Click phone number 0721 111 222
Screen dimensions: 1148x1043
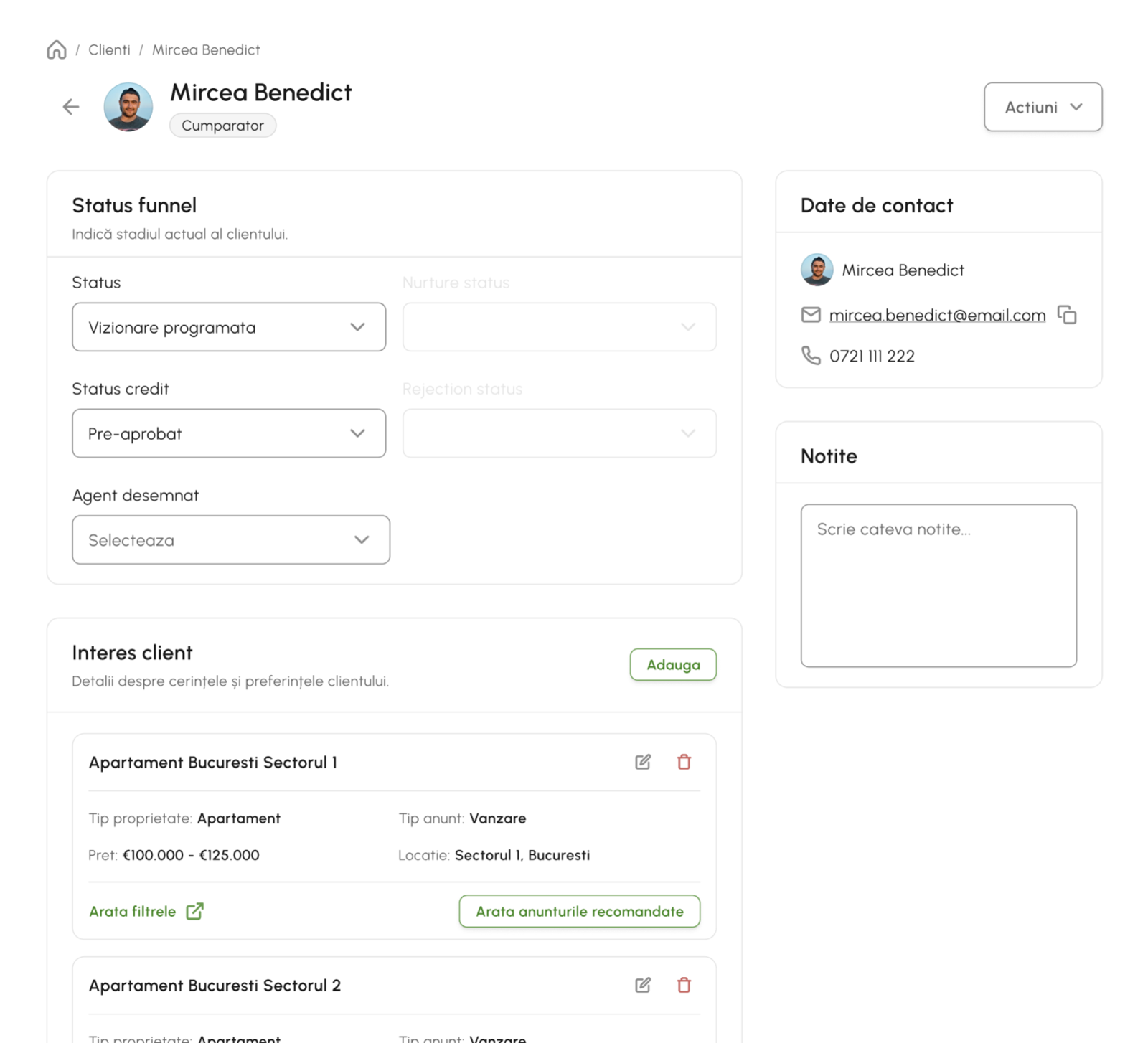872,356
